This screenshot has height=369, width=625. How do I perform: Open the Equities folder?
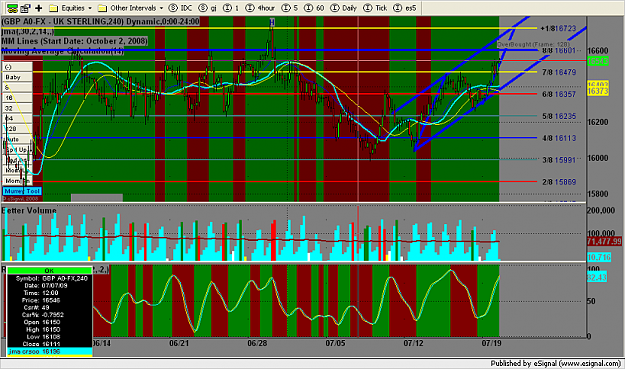pyautogui.click(x=67, y=8)
